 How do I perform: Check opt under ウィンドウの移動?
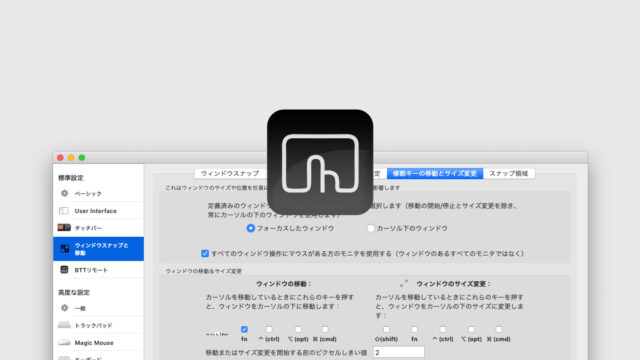(298, 329)
